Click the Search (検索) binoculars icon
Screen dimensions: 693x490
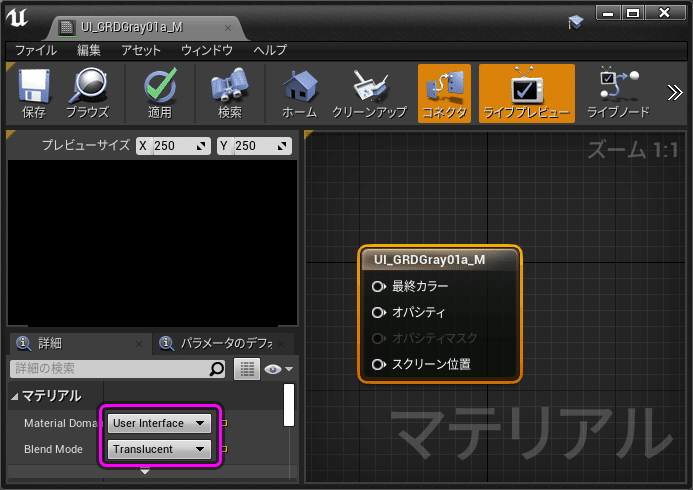tap(229, 84)
